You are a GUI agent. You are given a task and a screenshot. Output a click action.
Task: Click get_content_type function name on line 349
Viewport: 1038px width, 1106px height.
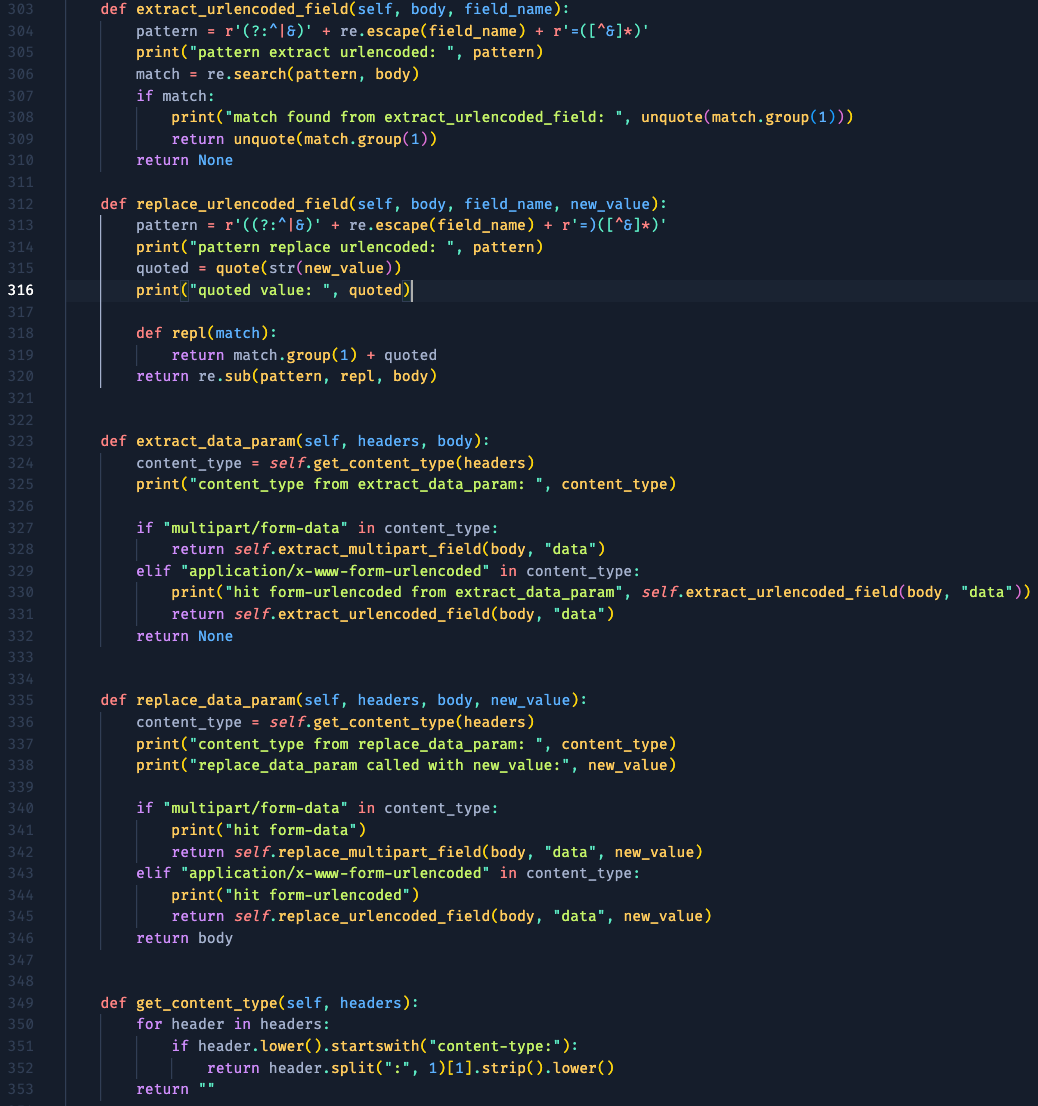206,1003
